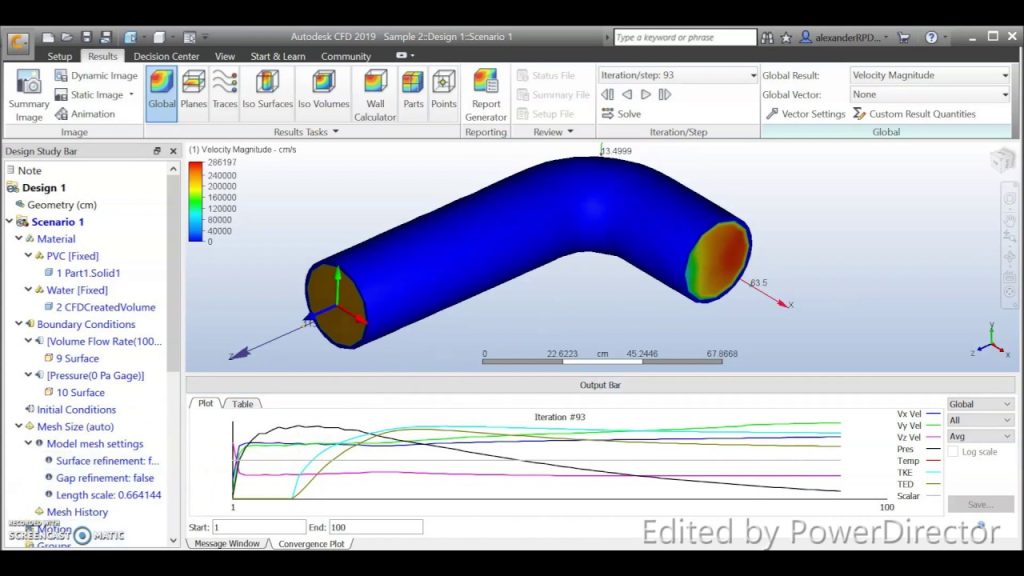Open the Decision Center tab
The width and height of the screenshot is (1024, 576).
tap(167, 56)
